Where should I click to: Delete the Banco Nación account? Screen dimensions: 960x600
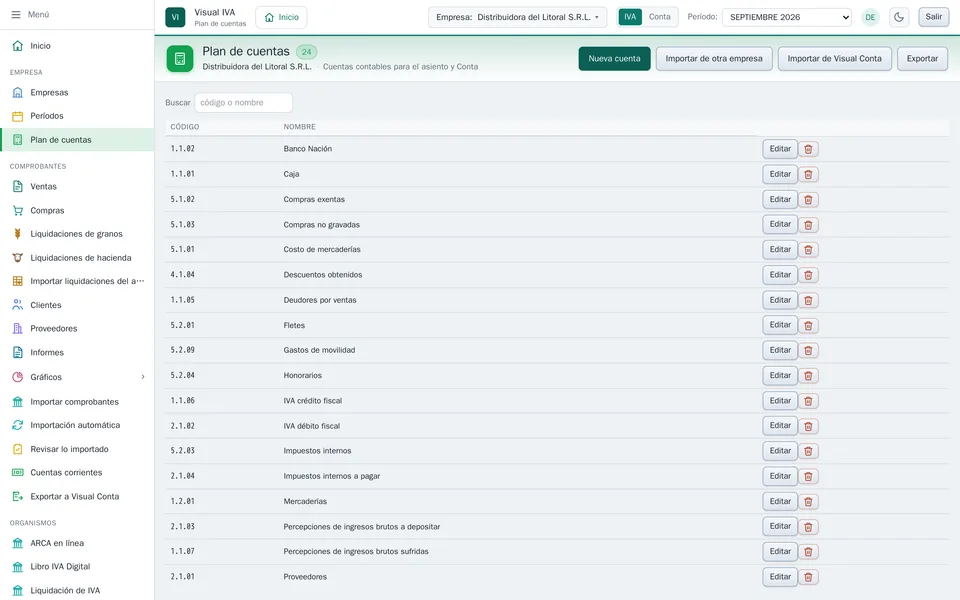808,149
